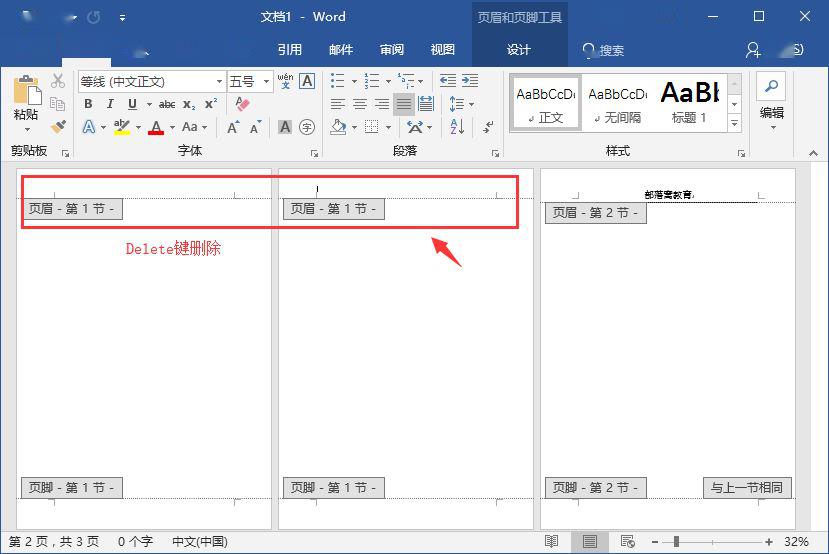
Task: Sort the selection A to Z
Action: [x=457, y=127]
